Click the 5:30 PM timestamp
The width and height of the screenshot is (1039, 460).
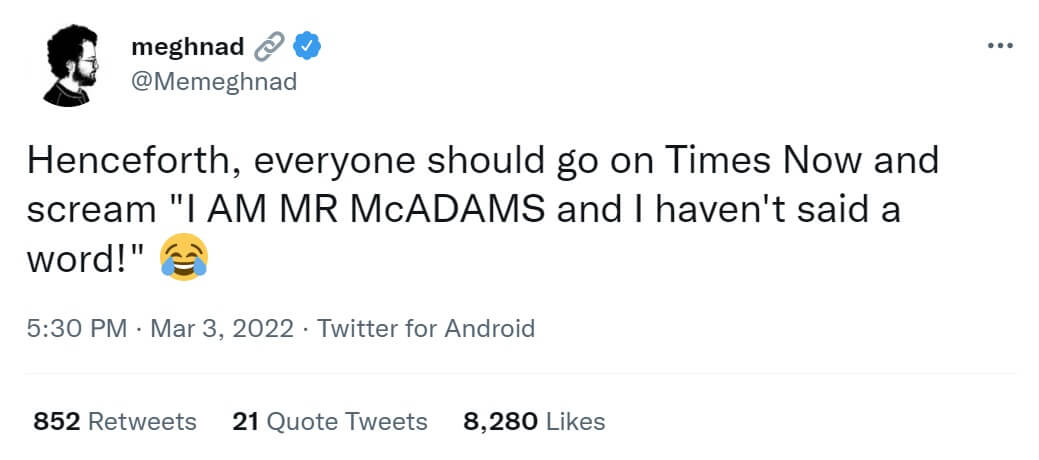75,328
